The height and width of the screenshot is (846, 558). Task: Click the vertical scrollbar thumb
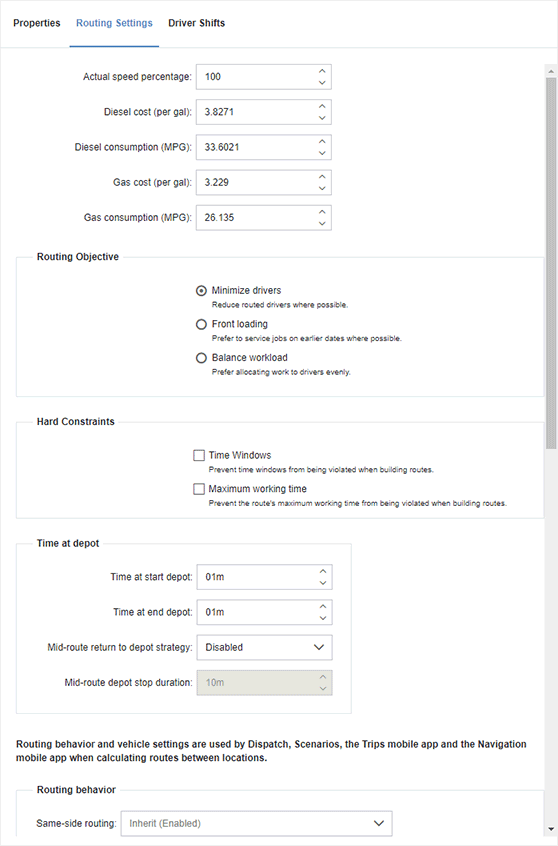(x=551, y=263)
